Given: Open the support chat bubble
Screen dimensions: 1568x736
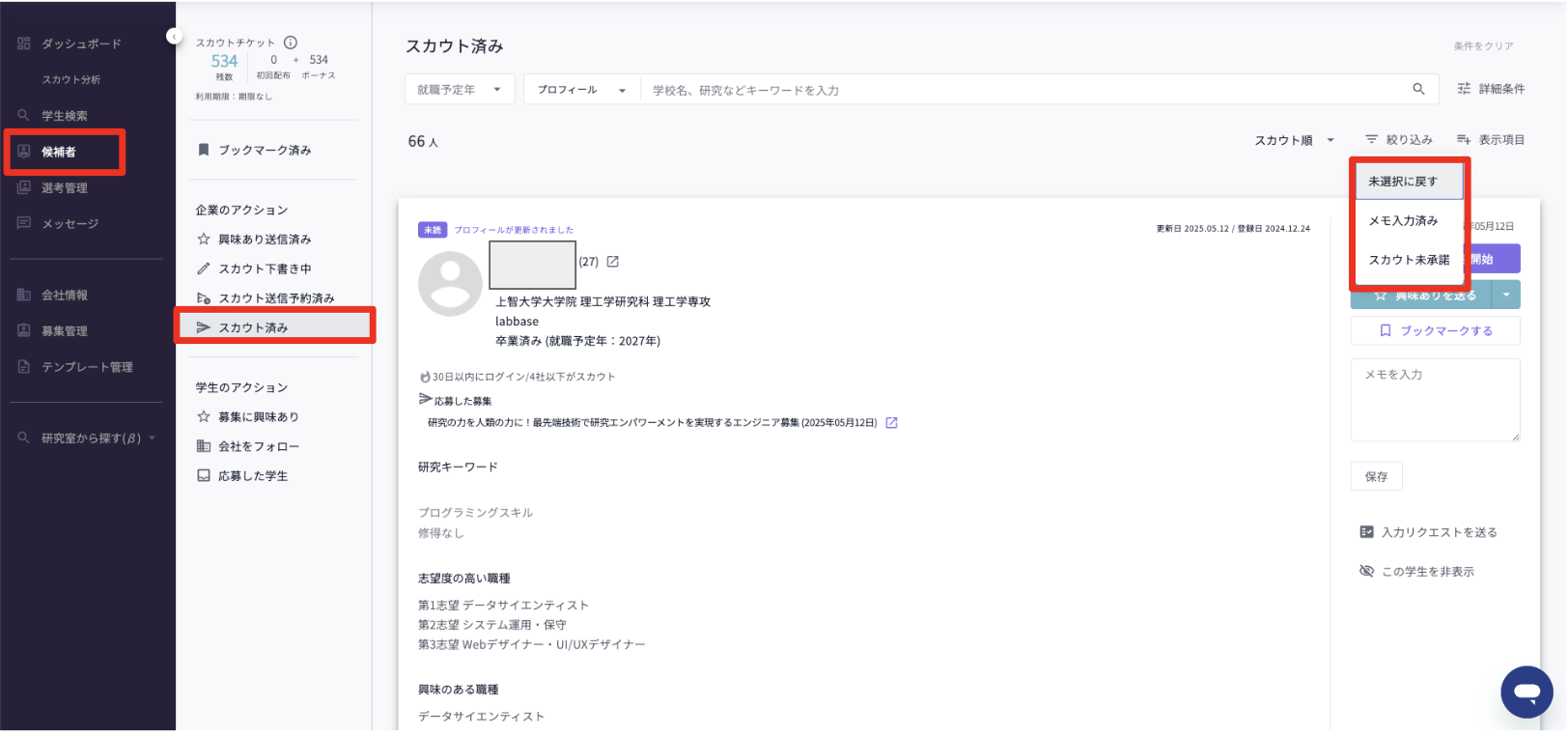Looking at the screenshot, I should click(1526, 692).
